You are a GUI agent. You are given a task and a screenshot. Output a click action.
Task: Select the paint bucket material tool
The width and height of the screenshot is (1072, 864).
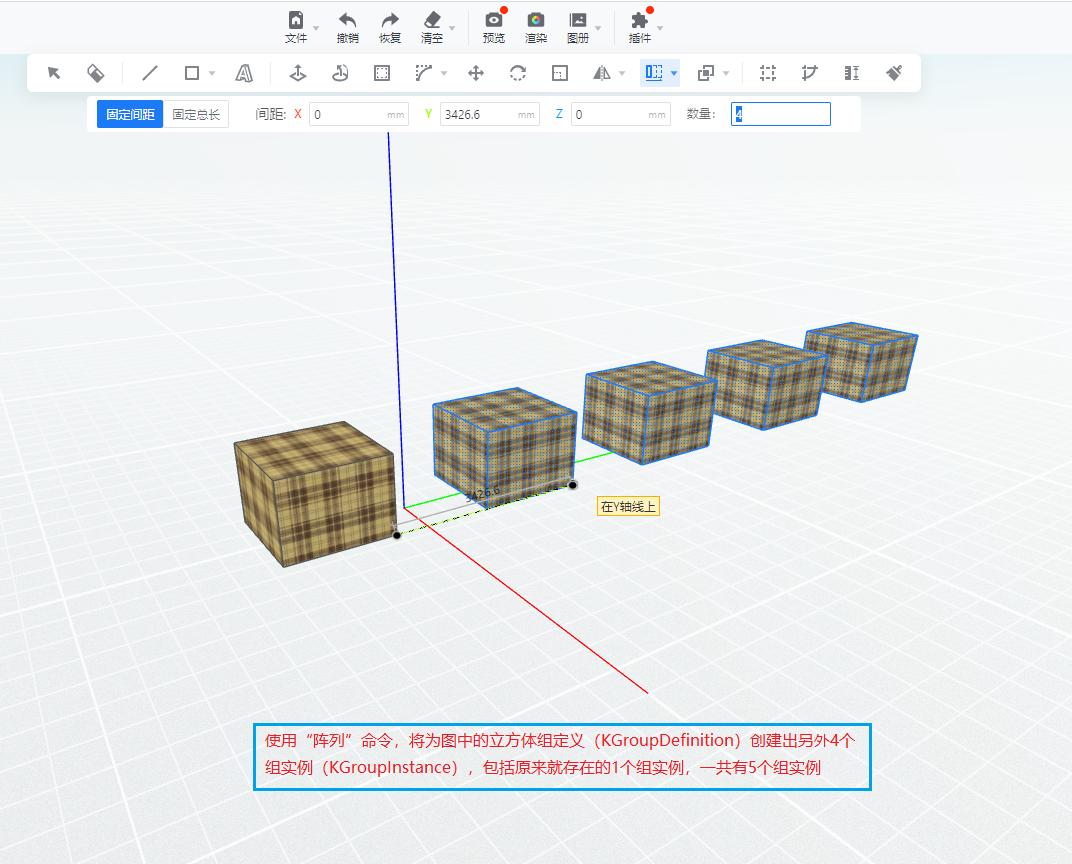point(96,72)
